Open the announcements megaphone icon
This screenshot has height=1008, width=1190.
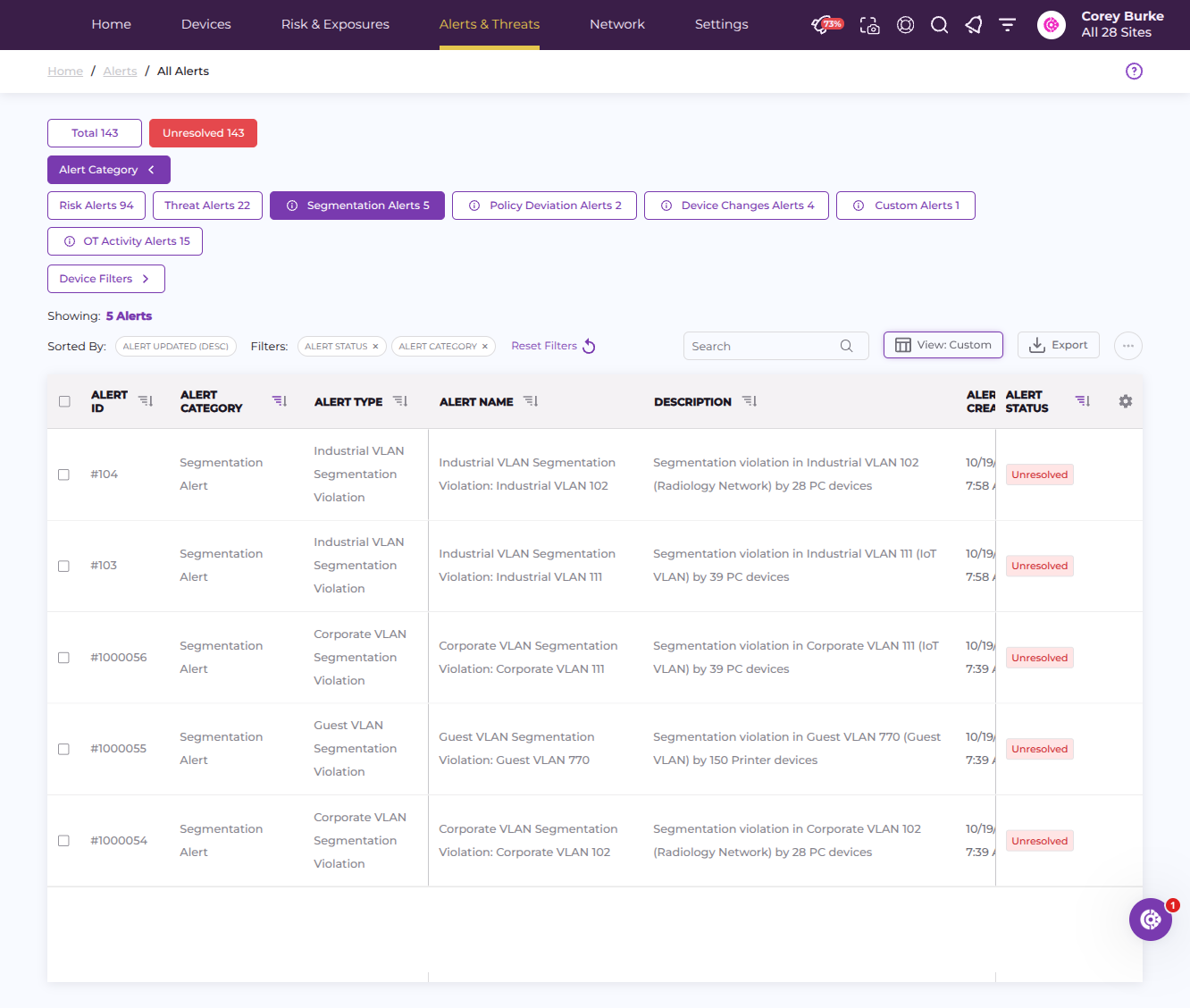[974, 25]
